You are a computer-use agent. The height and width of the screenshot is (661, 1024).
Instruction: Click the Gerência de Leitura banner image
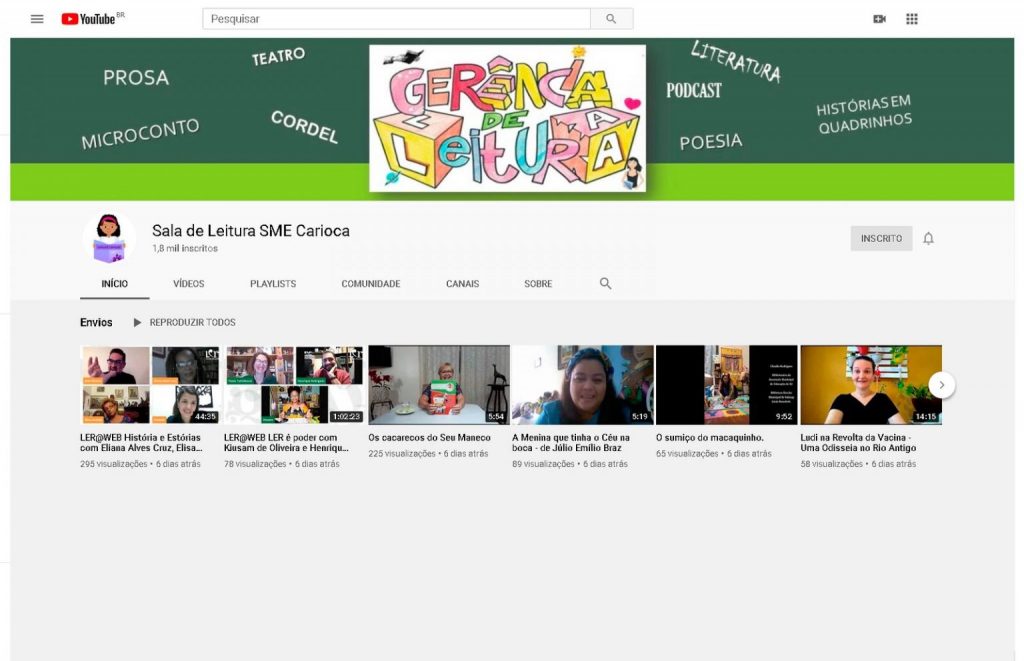(x=507, y=118)
